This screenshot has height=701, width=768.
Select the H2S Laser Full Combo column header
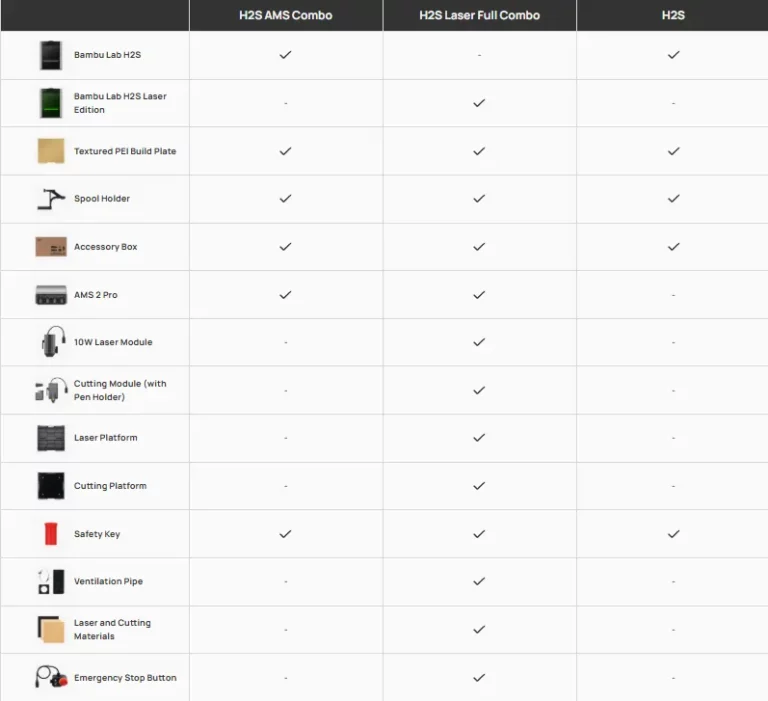[x=479, y=15]
